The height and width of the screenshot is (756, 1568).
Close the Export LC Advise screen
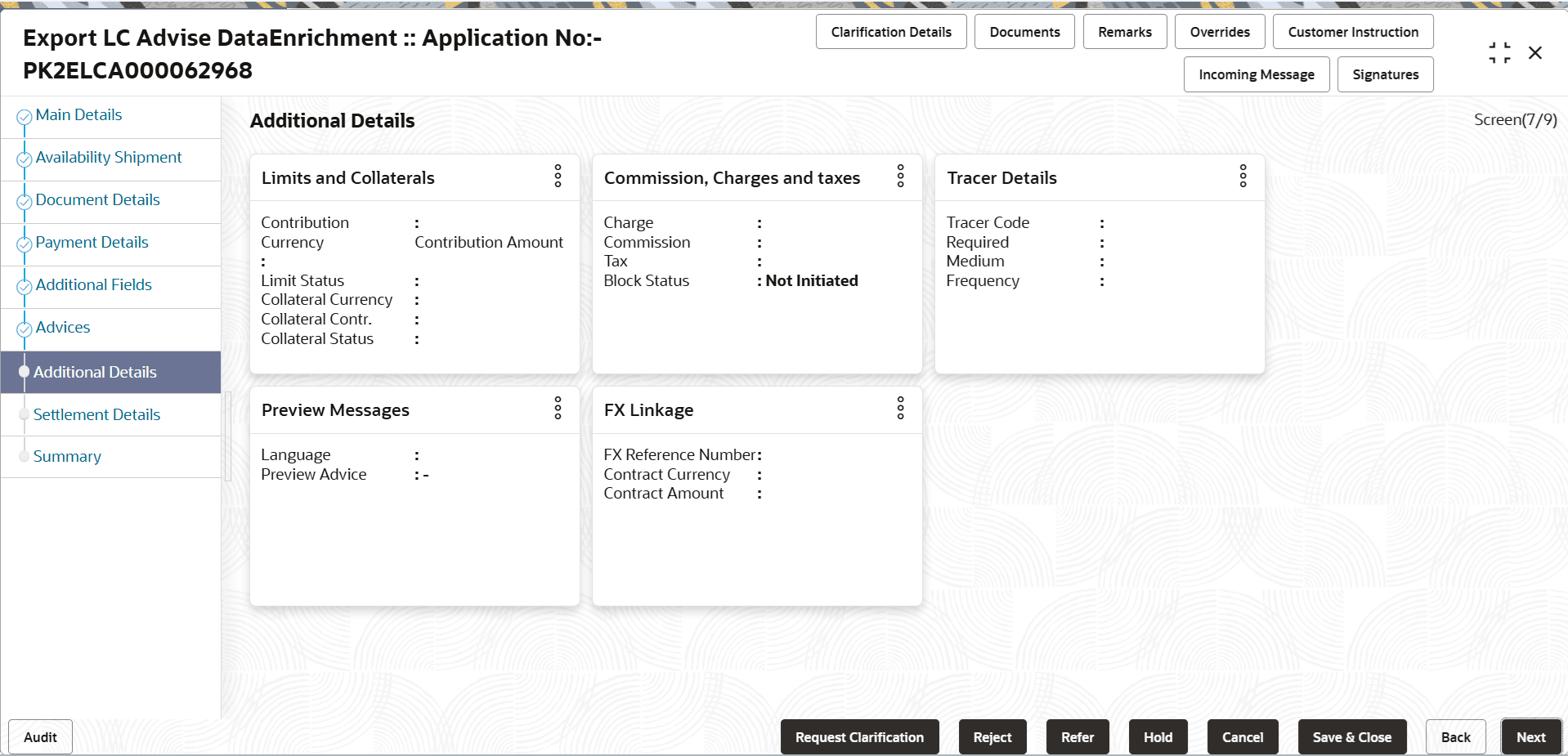(1535, 53)
